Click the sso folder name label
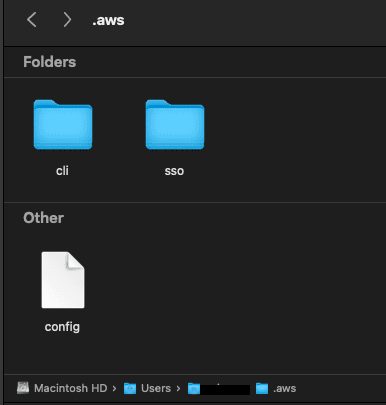The image size is (386, 405). pyautogui.click(x=174, y=171)
